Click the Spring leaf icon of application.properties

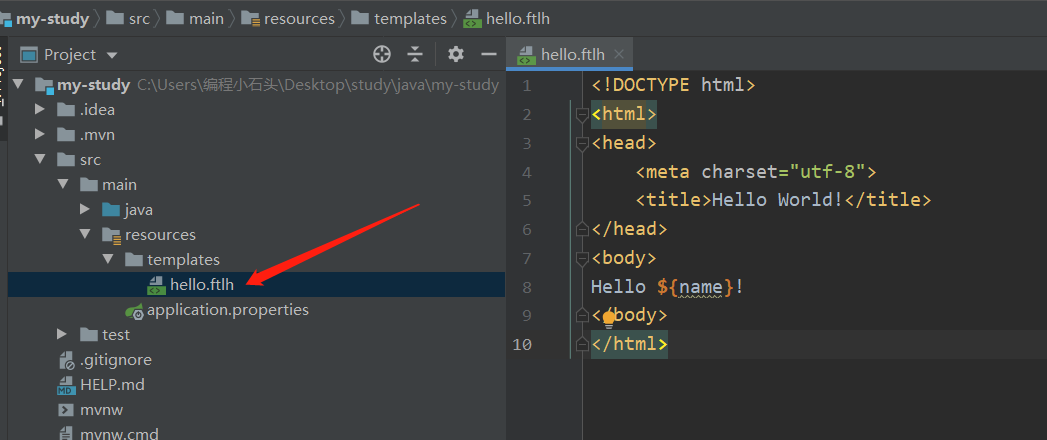coord(135,310)
